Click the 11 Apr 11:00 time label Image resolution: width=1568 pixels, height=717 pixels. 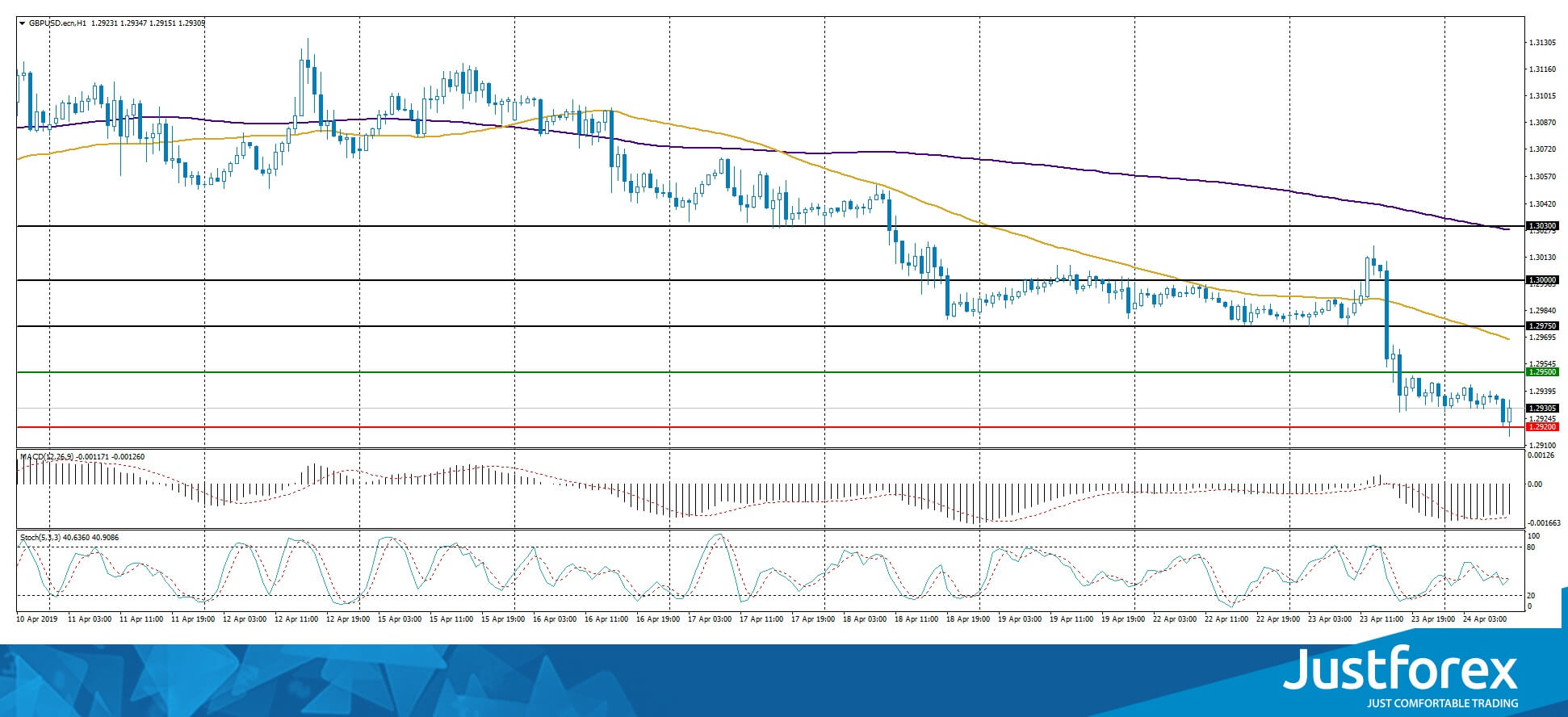141,619
